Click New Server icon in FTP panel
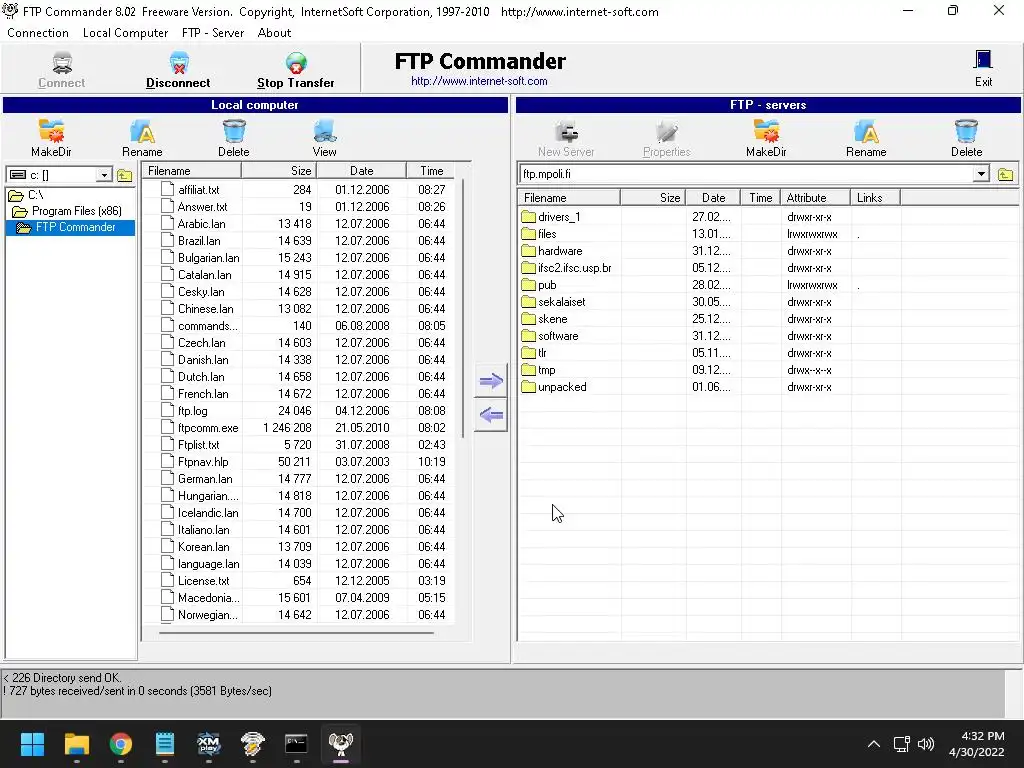This screenshot has width=1024, height=768. tap(566, 138)
